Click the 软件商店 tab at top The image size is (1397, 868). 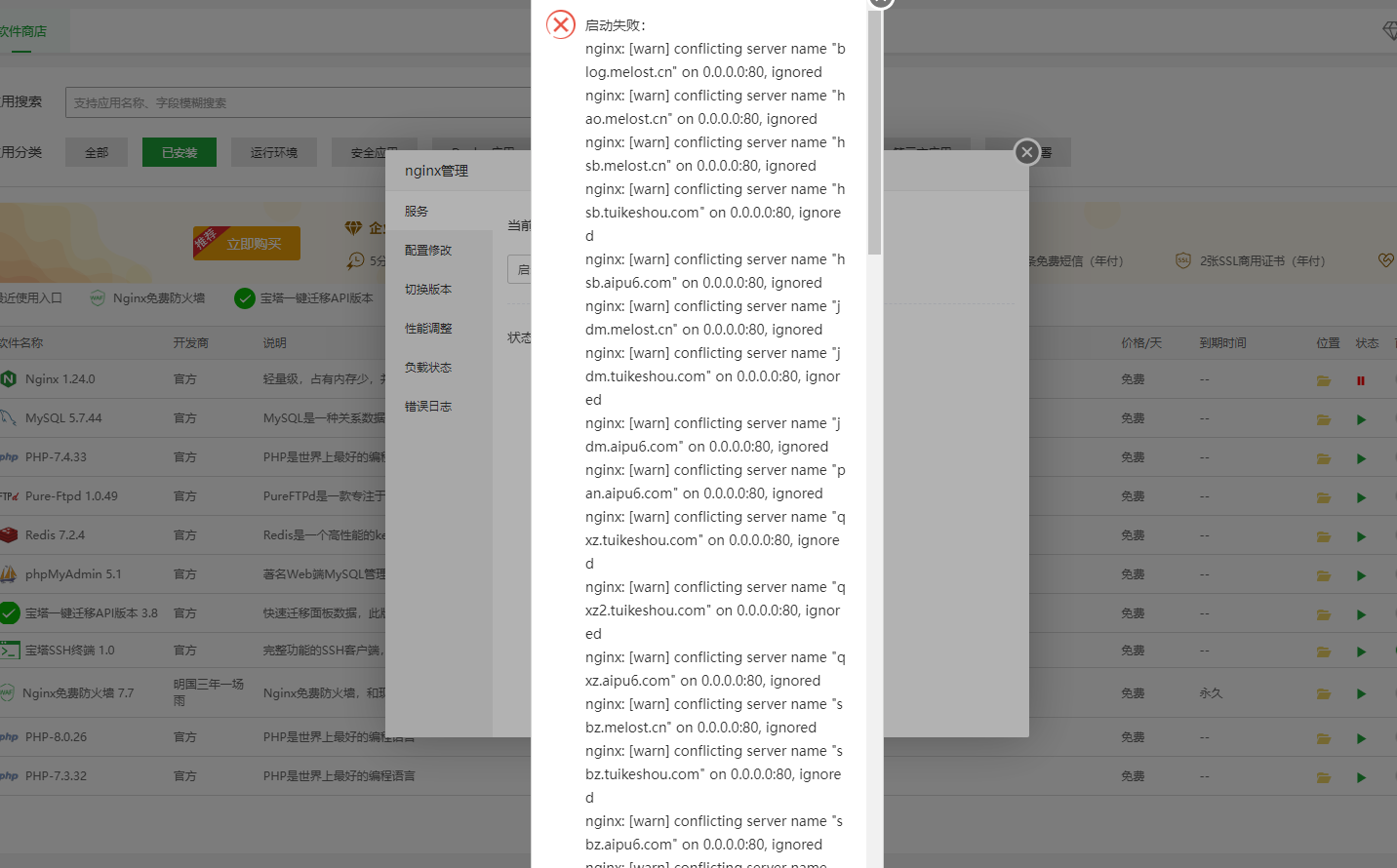pyautogui.click(x=23, y=31)
